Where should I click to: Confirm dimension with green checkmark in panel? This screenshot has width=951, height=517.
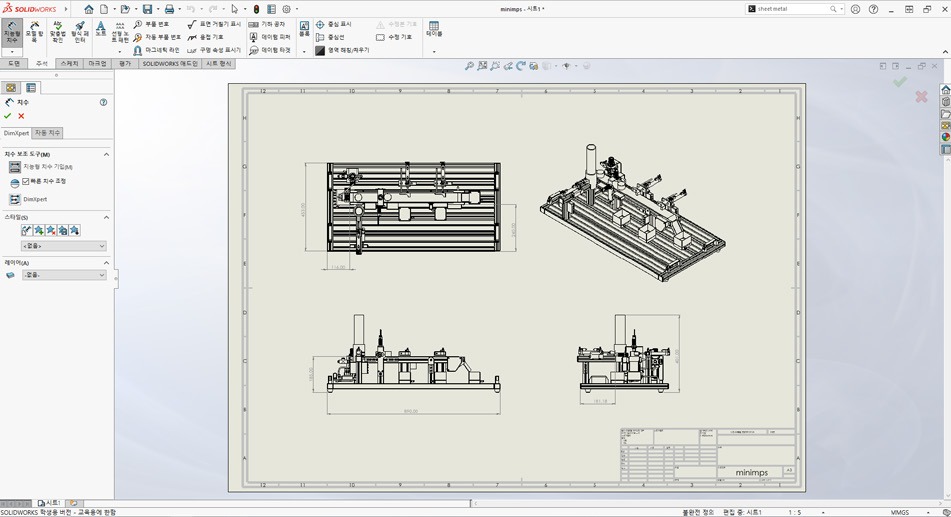click(x=8, y=116)
